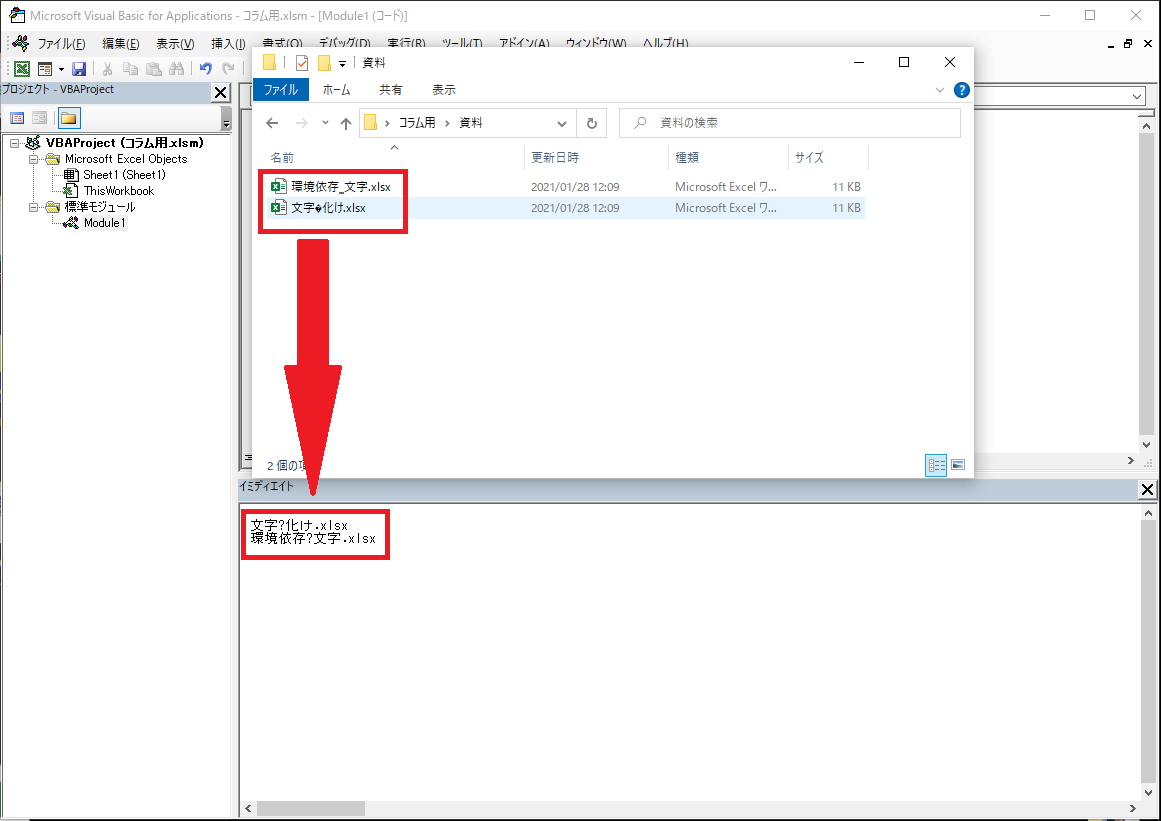The image size is (1161, 821).
Task: Click the Explorer Forward arrow button
Action: point(301,123)
